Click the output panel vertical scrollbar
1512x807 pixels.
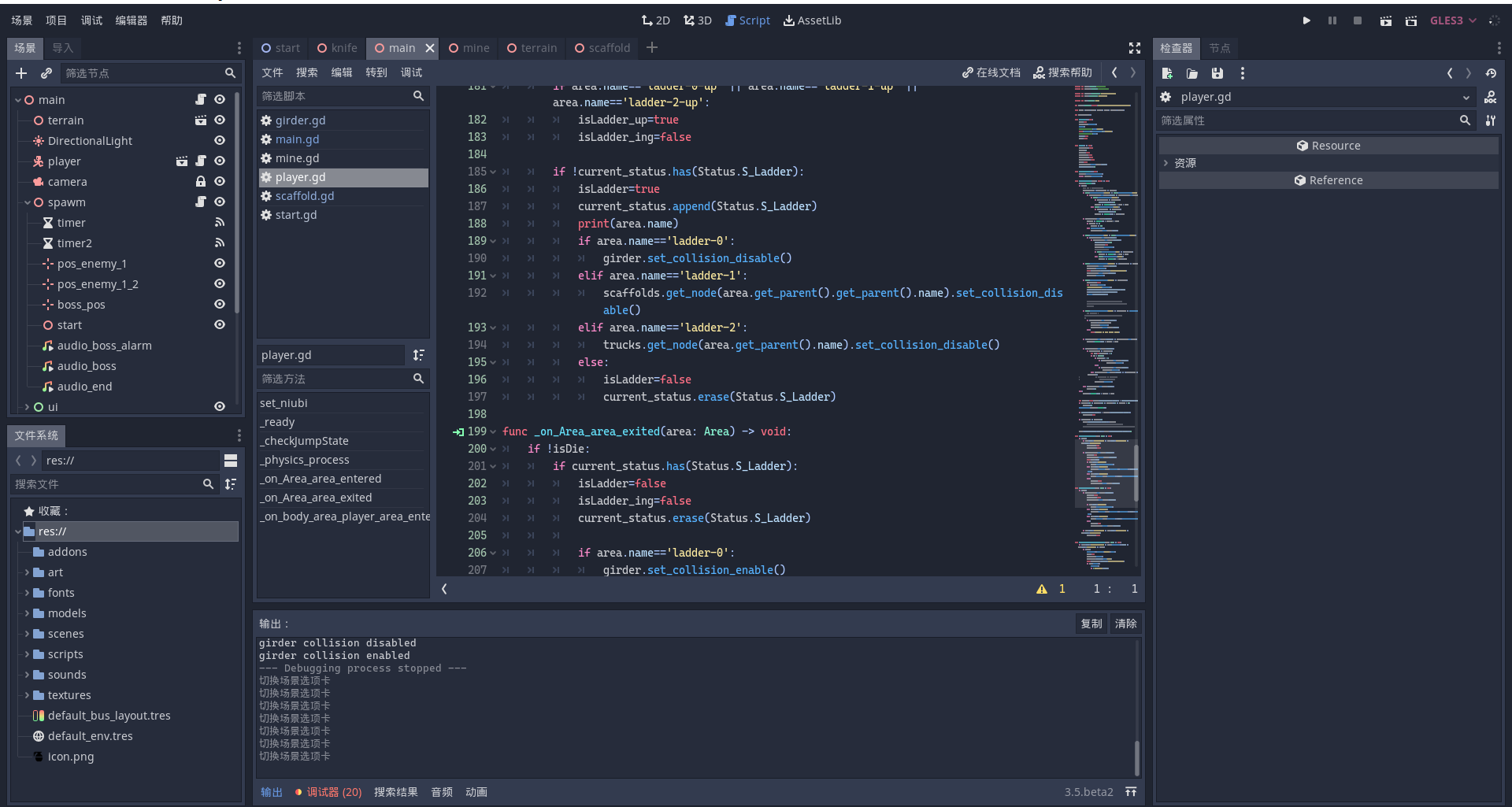click(1136, 757)
